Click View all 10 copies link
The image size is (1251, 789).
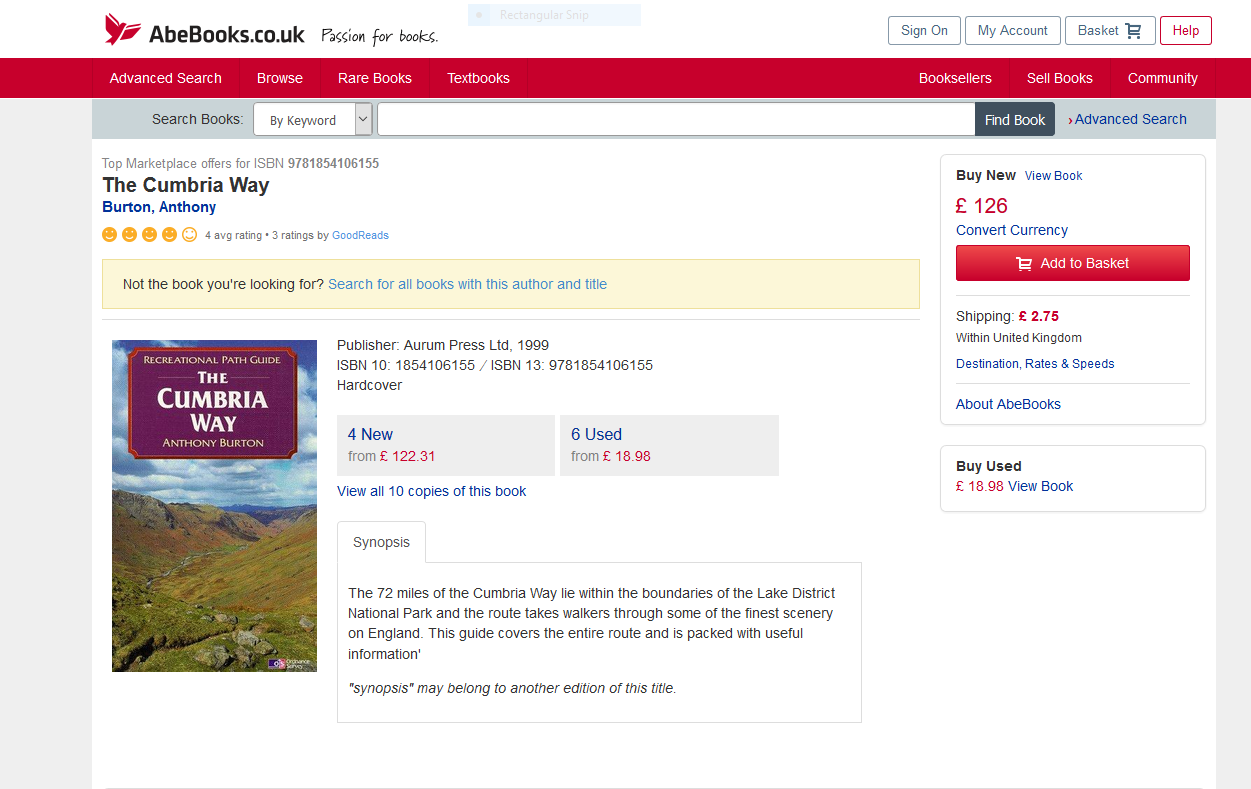431,491
